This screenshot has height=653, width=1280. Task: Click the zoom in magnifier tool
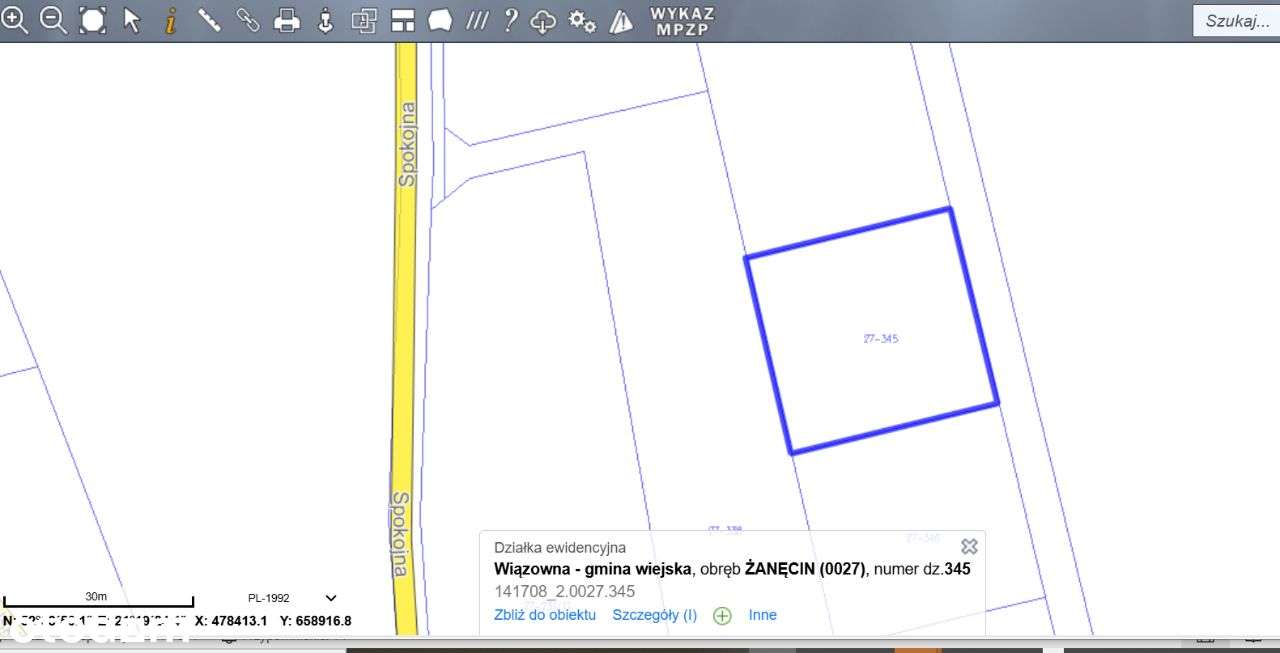(15, 20)
